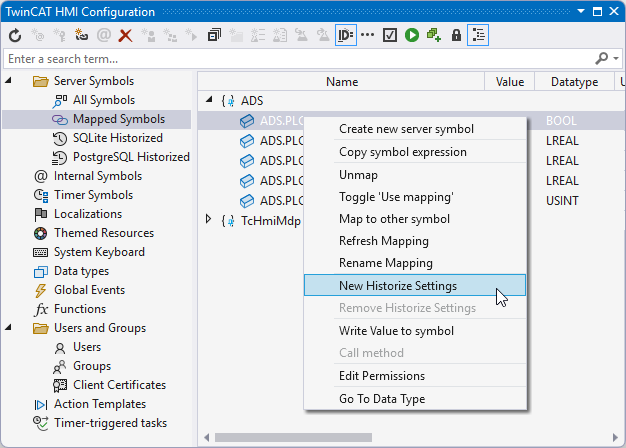
Task: Click the Refresh icon in the toolbar
Action: tap(15, 36)
